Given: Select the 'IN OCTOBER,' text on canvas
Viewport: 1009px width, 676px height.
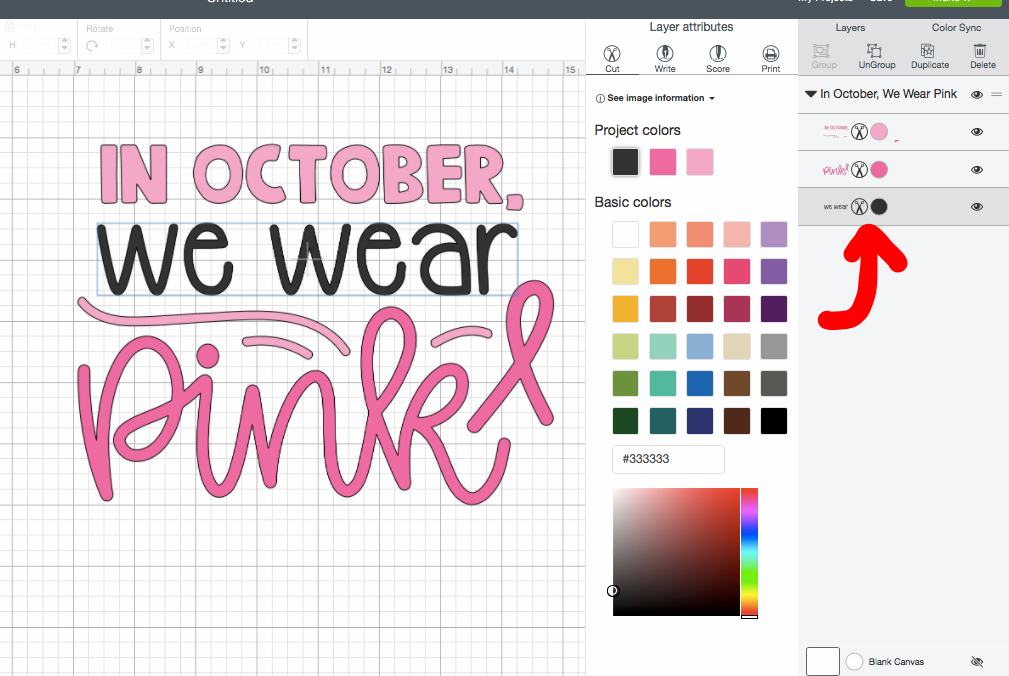Looking at the screenshot, I should (311, 175).
